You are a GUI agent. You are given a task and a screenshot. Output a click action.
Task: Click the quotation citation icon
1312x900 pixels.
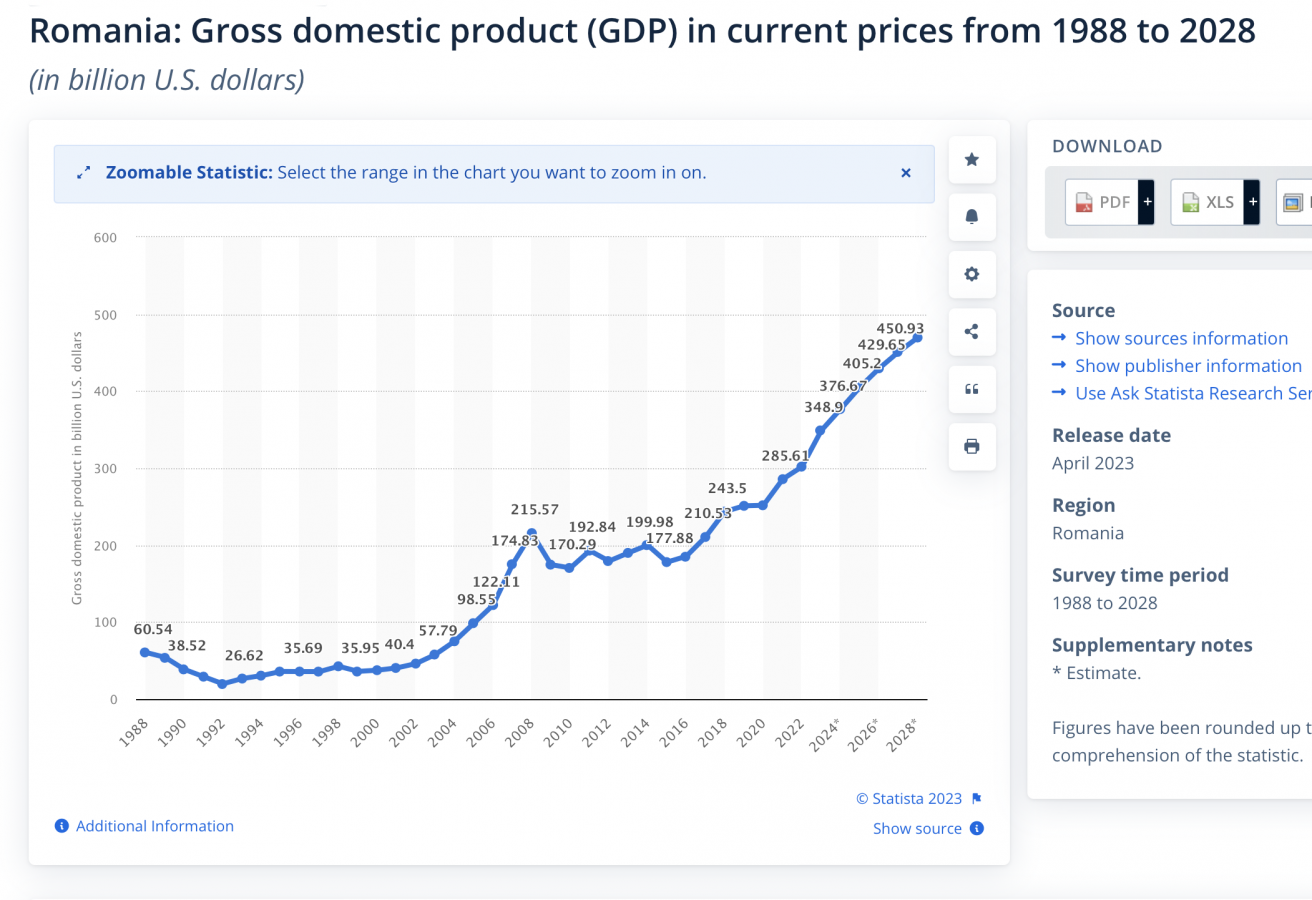(971, 389)
